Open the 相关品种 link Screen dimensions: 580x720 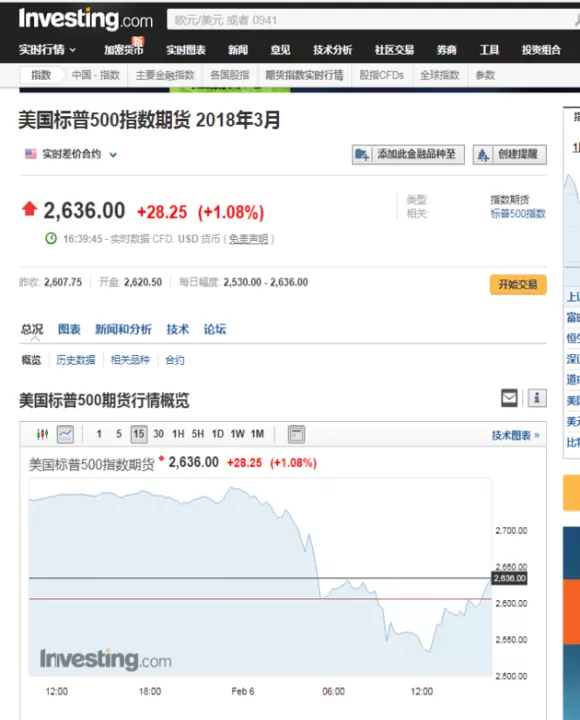click(x=130, y=360)
